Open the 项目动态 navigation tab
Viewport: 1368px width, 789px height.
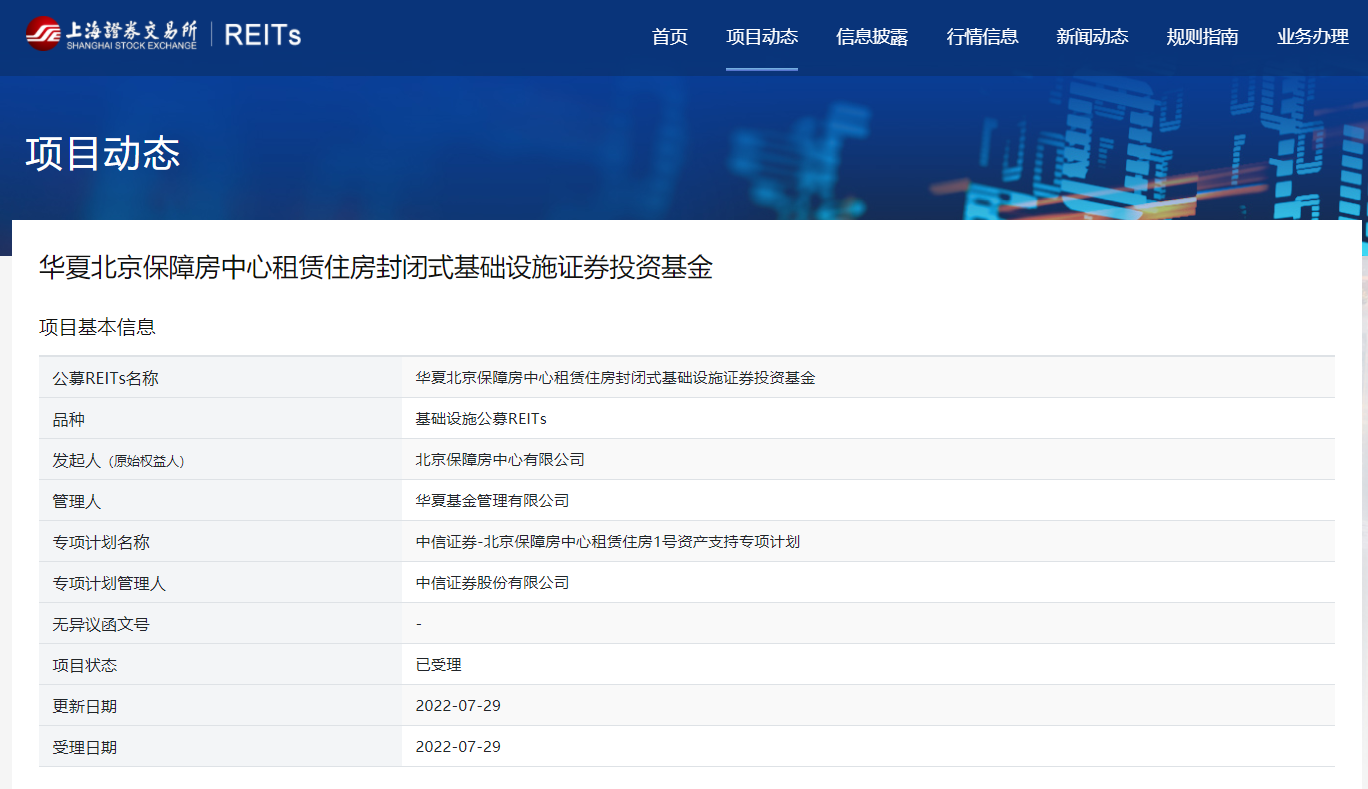(762, 37)
